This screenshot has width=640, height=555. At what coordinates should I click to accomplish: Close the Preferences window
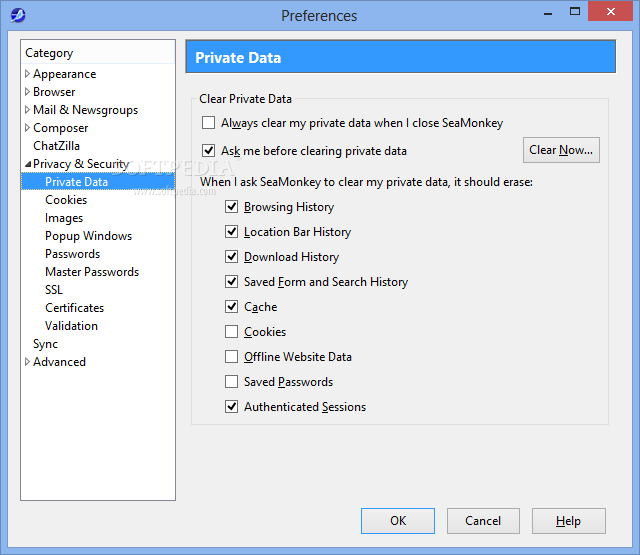click(611, 11)
